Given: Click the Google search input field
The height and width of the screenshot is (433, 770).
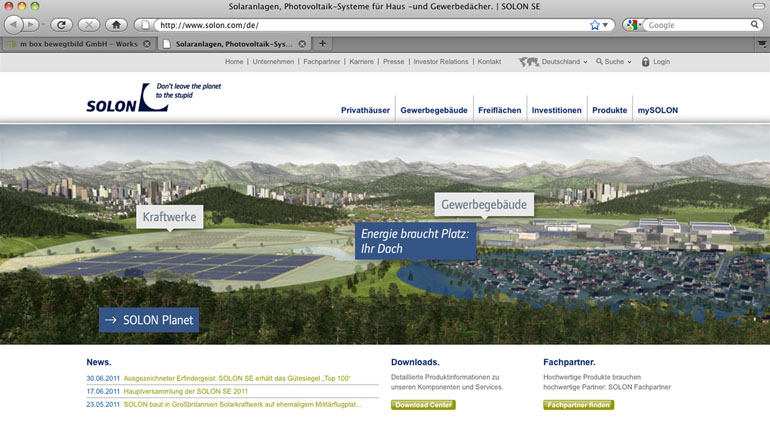Looking at the screenshot, I should [x=697, y=25].
